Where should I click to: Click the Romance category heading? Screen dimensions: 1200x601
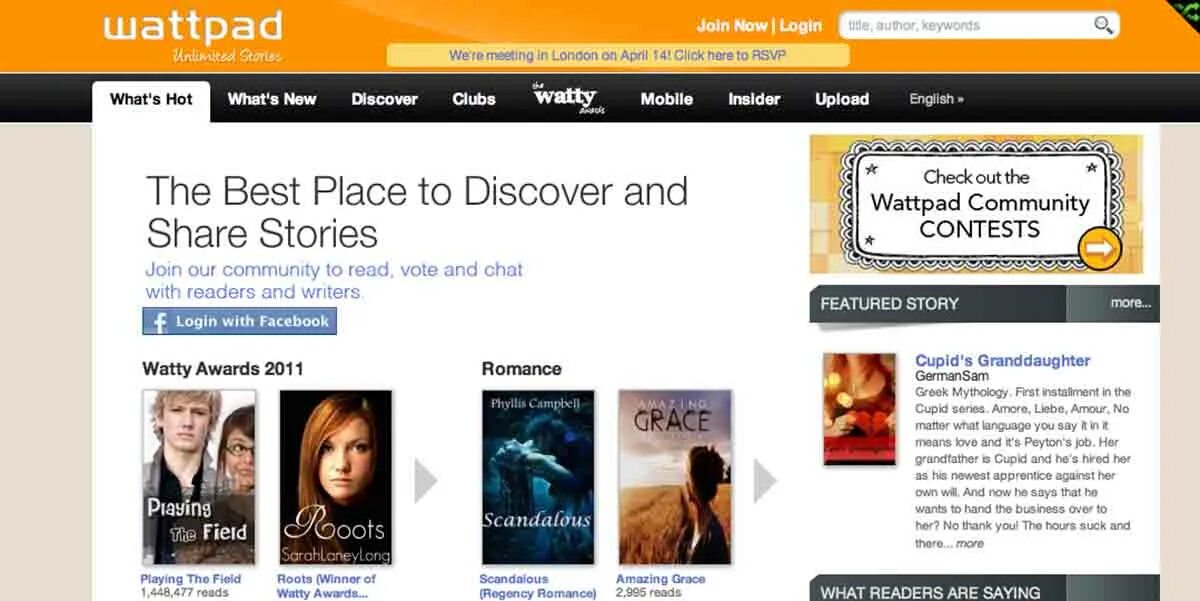(x=521, y=369)
